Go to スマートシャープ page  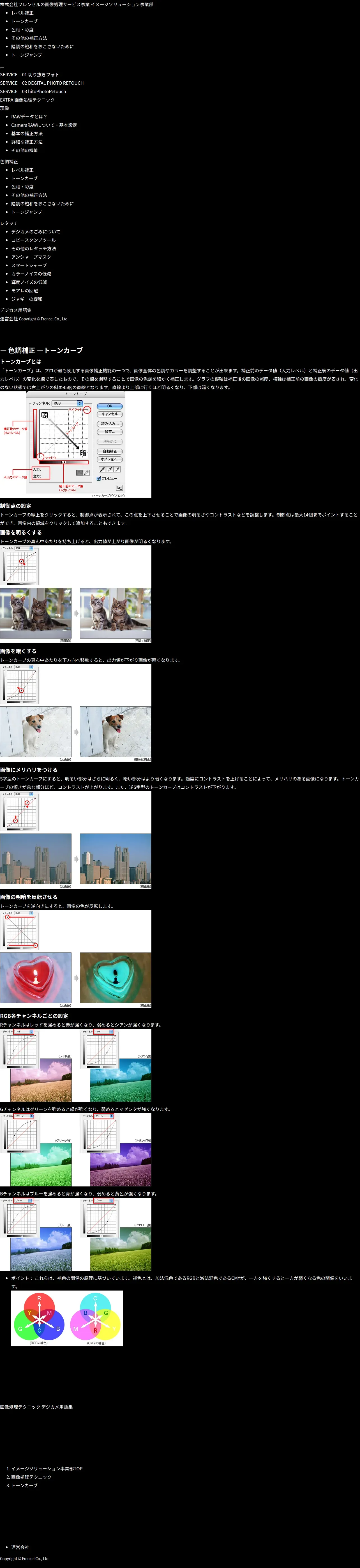tap(29, 265)
